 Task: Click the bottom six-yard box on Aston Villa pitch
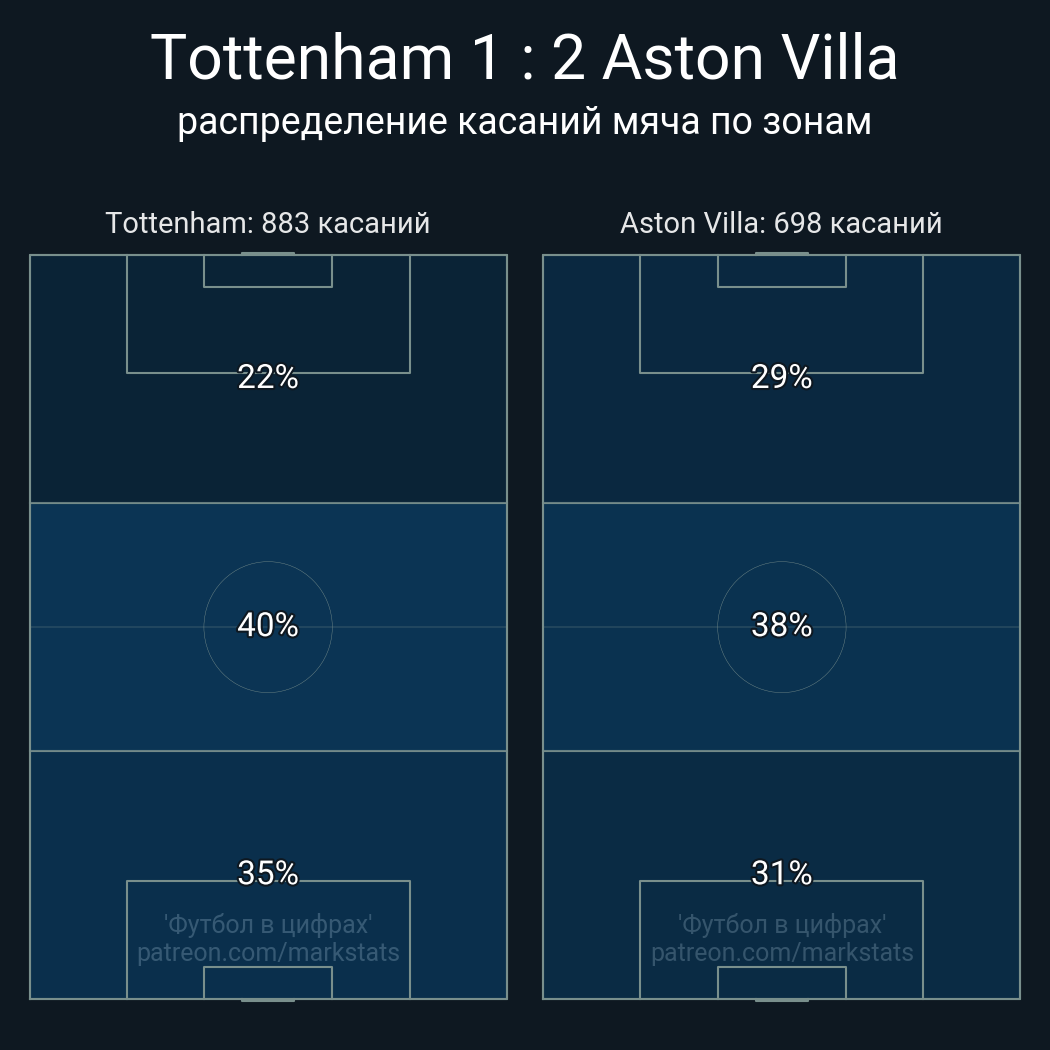(x=781, y=983)
